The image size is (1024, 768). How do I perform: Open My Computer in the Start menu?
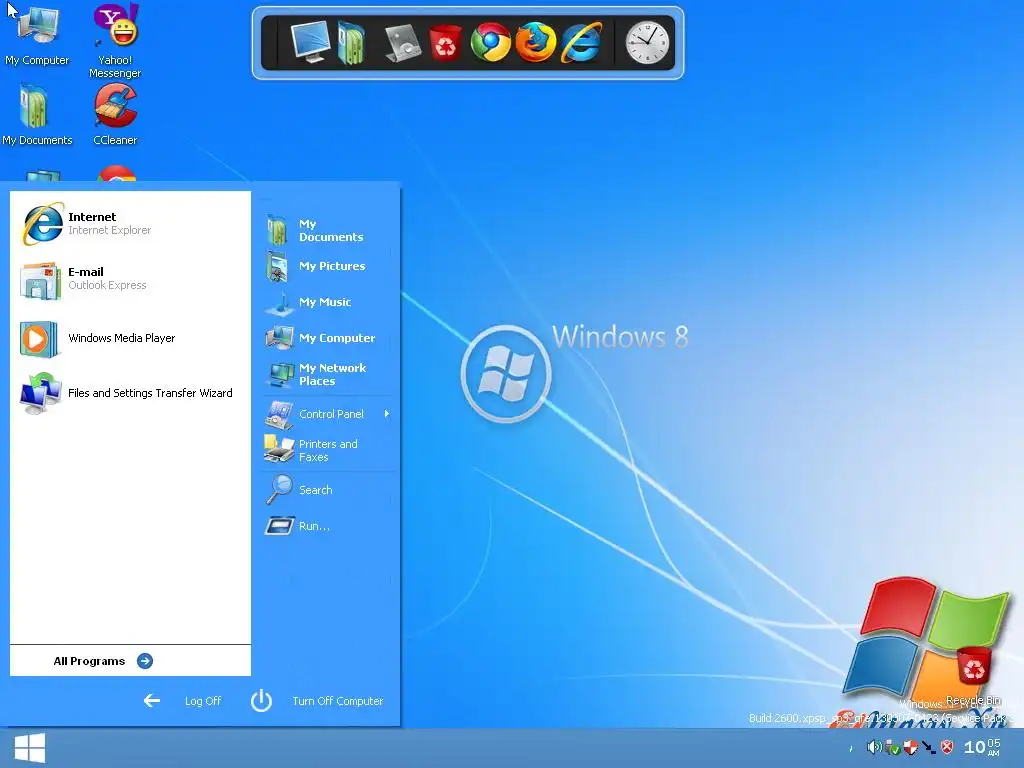pyautogui.click(x=328, y=338)
